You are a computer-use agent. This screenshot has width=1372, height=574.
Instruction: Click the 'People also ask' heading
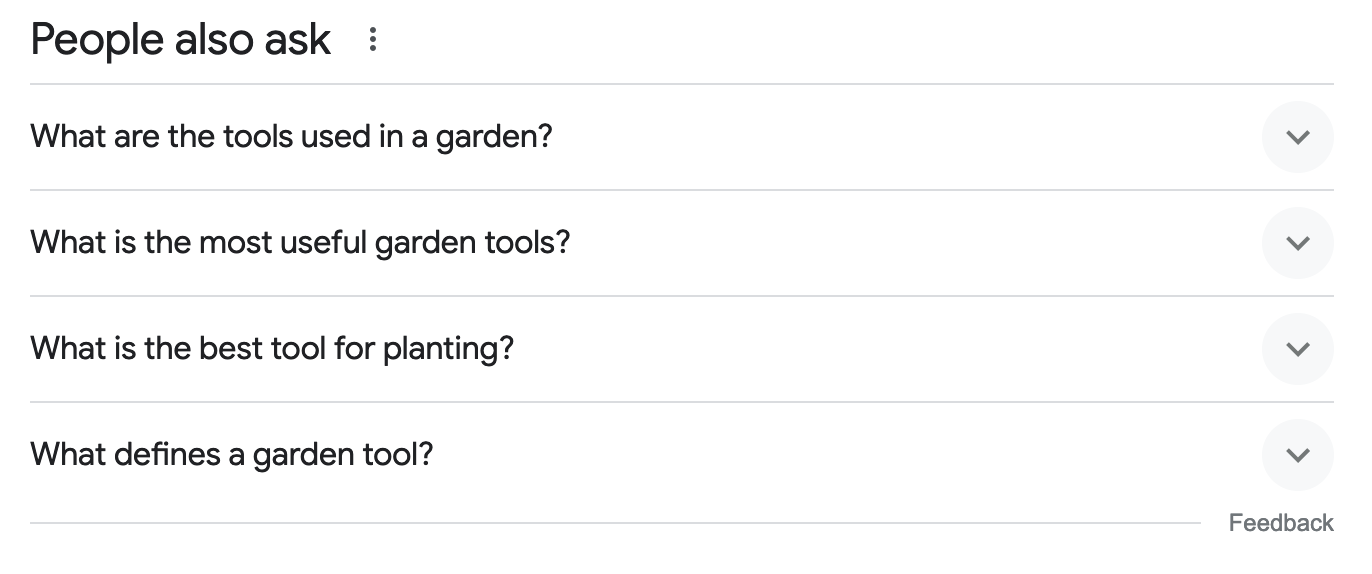(x=181, y=40)
